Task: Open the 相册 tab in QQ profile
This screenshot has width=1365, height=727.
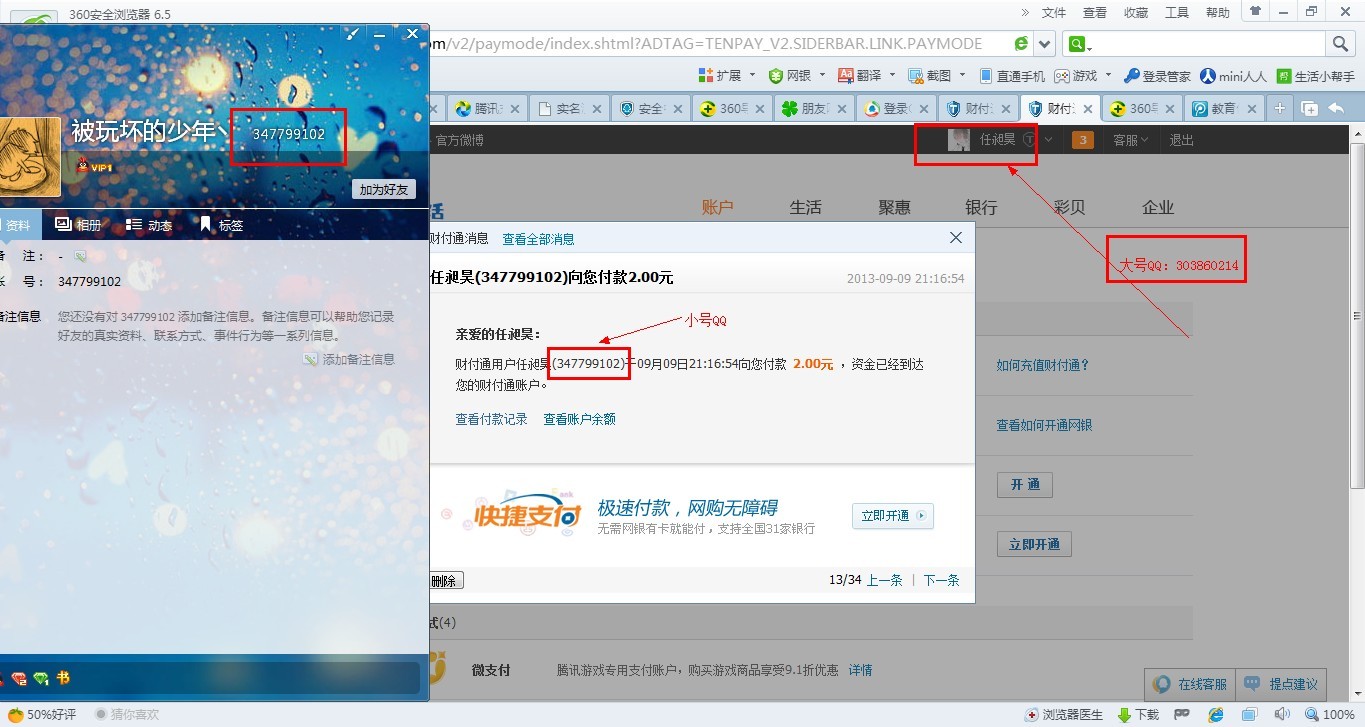Action: click(x=78, y=225)
